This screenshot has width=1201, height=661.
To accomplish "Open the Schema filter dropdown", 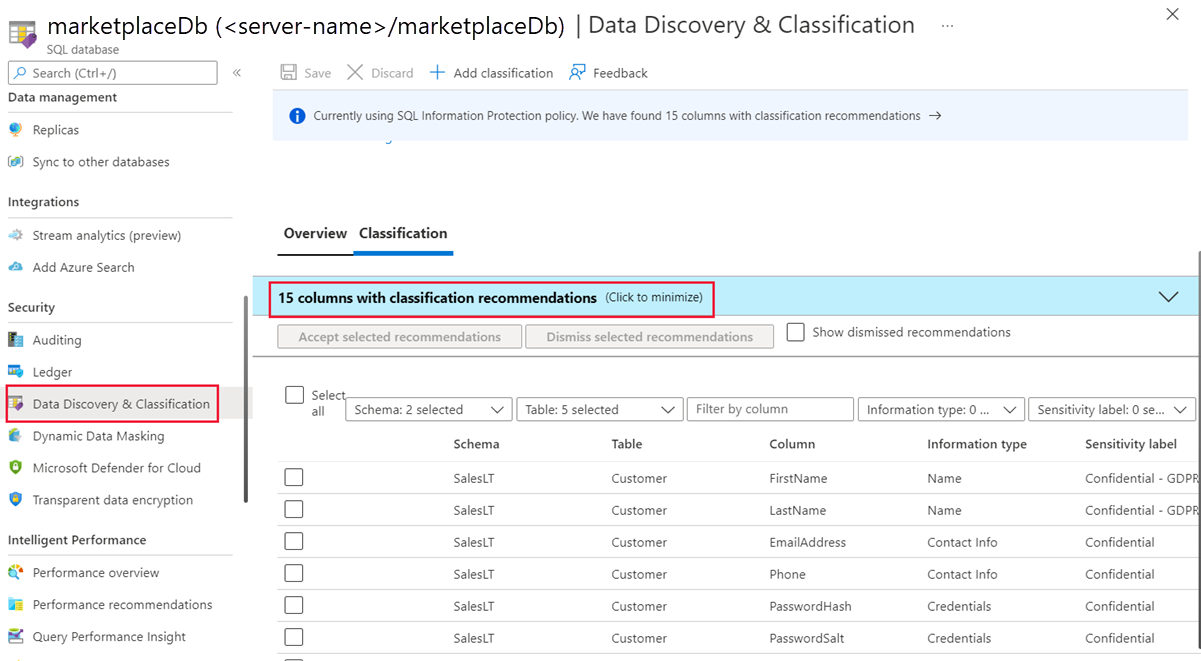I will tap(428, 409).
